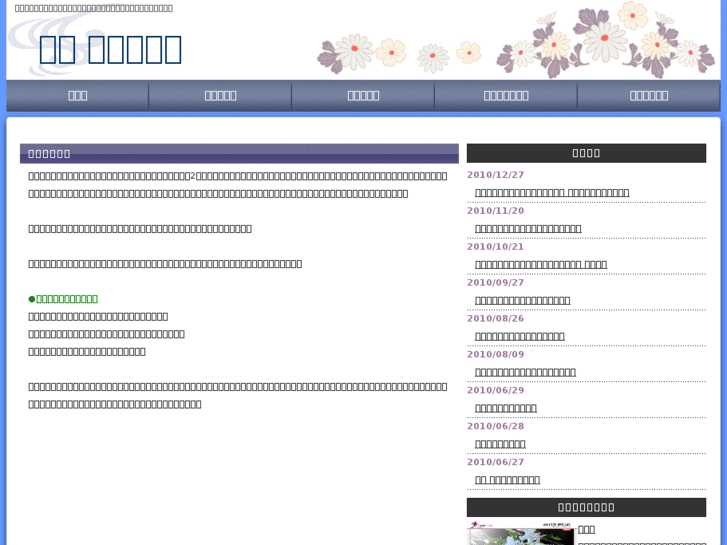The image size is (727, 545).
Task: Select the date text 2010/06/29
Action: pyautogui.click(x=495, y=390)
